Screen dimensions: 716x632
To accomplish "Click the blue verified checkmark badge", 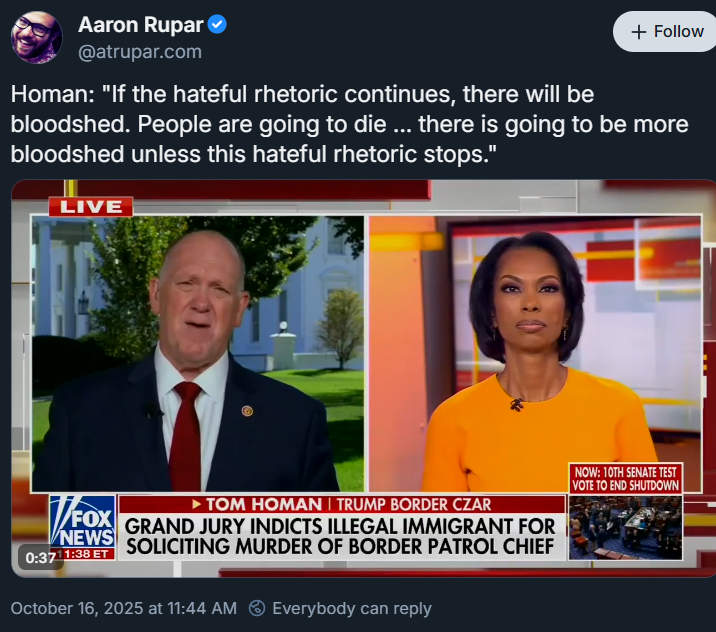I will pyautogui.click(x=217, y=25).
